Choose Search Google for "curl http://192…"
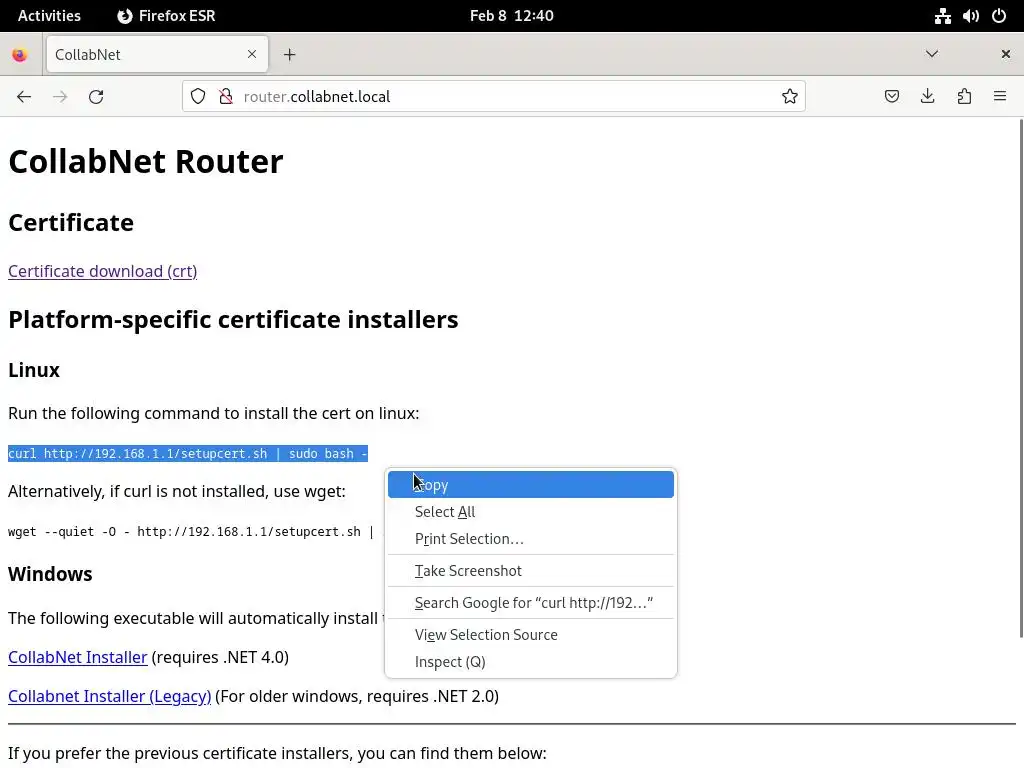Viewport: 1024px width, 768px height. pyautogui.click(x=531, y=603)
